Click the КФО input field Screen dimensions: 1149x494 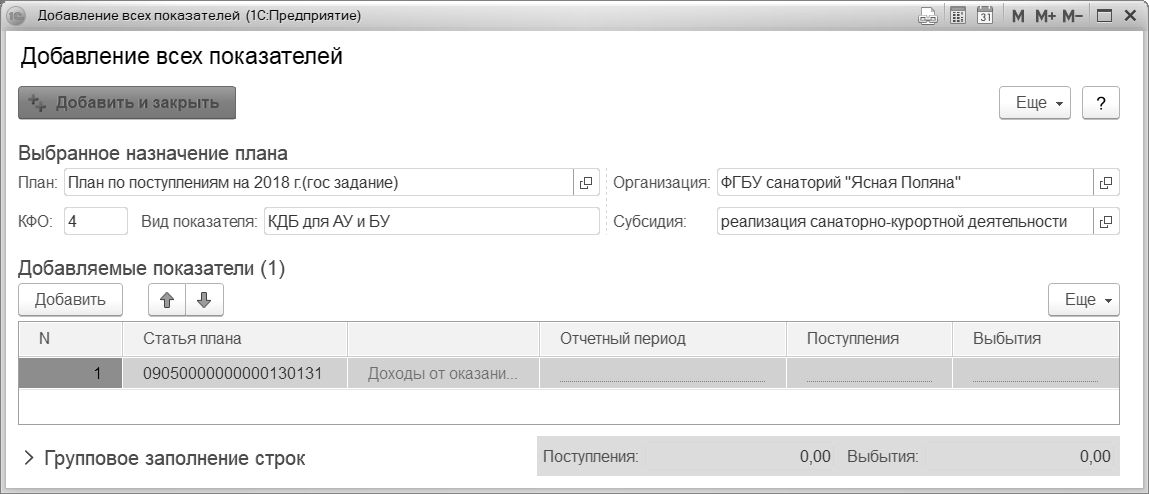[96, 221]
